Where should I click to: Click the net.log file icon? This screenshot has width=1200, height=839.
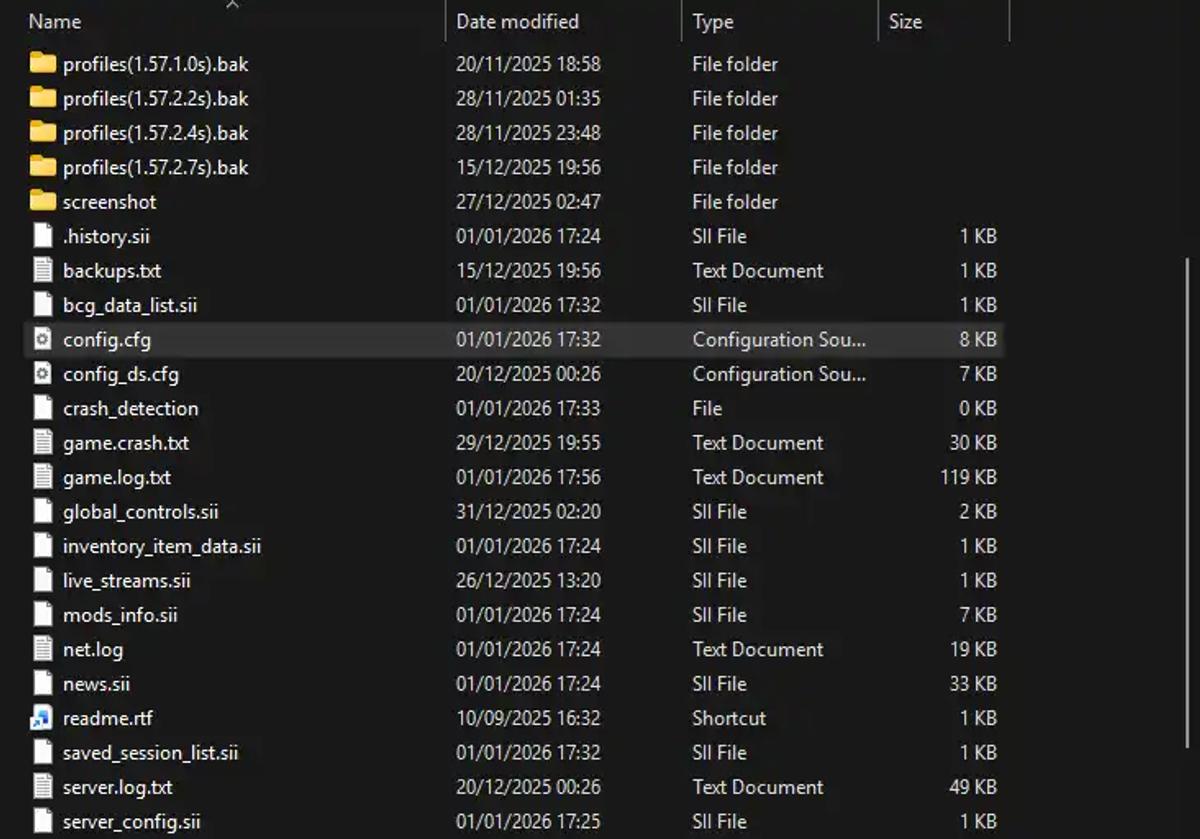click(42, 649)
